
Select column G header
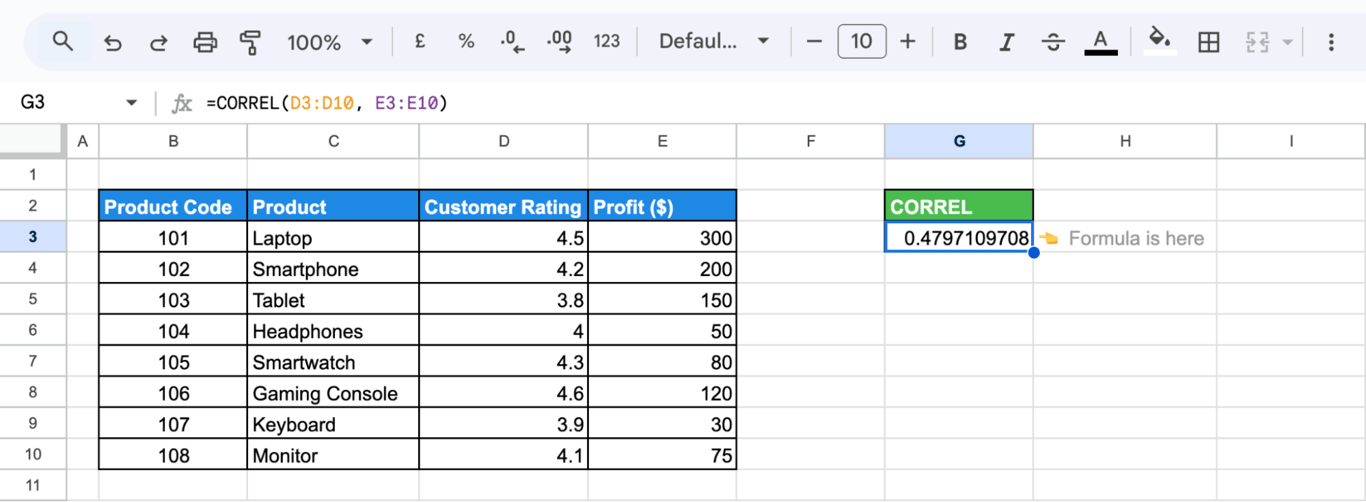pos(959,142)
